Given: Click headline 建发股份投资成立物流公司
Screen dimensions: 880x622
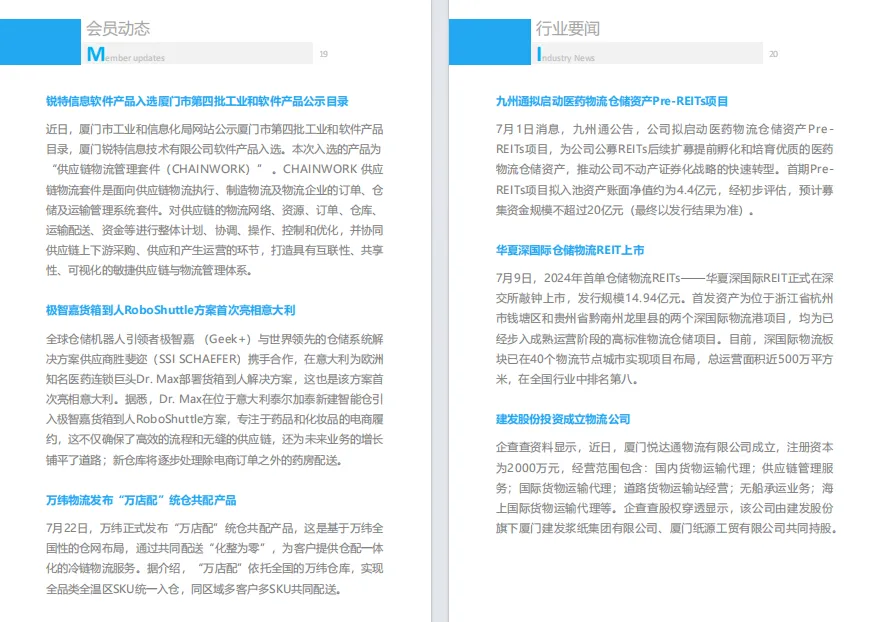Looking at the screenshot, I should click(563, 419).
